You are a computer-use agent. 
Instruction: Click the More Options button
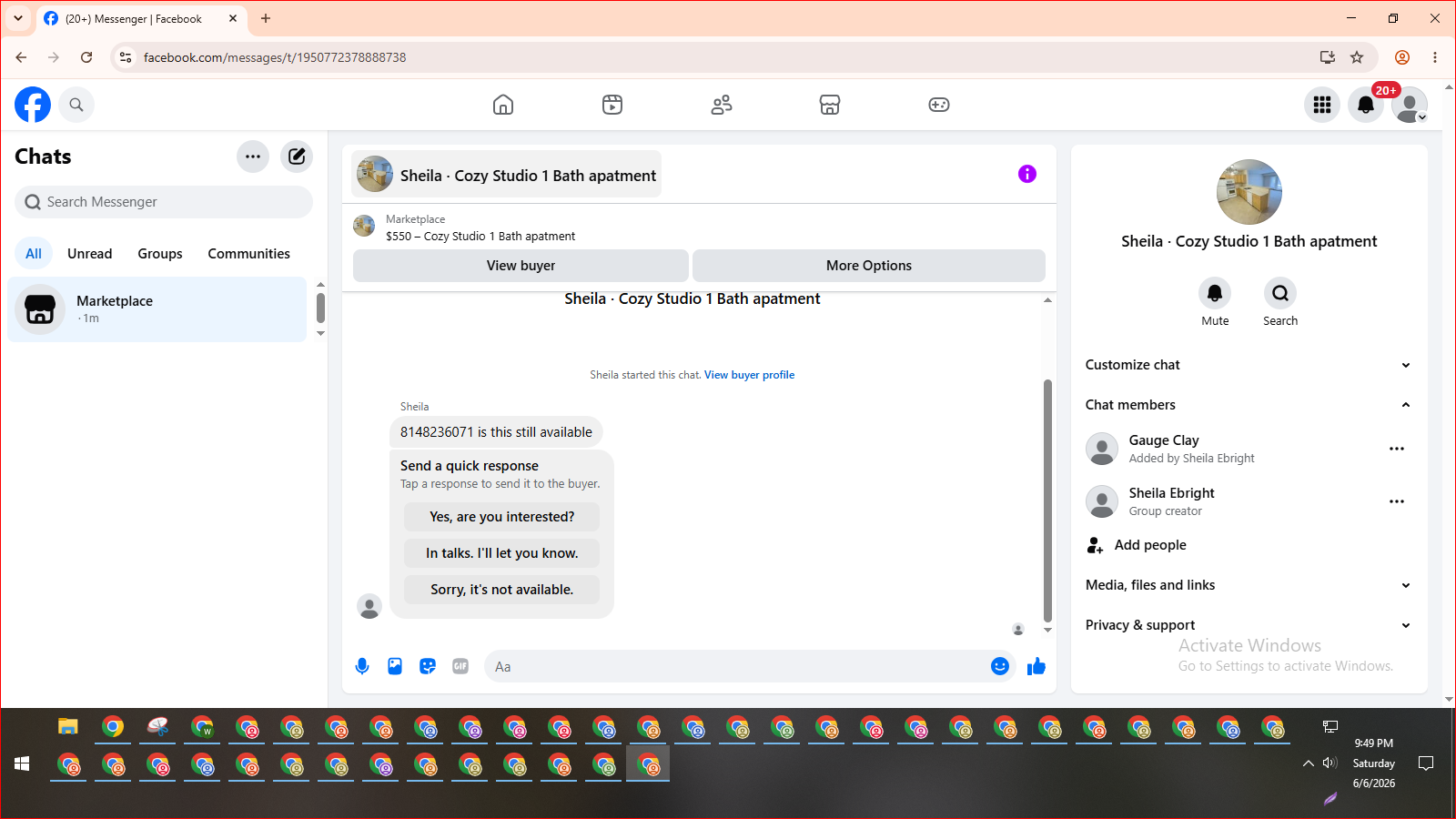click(x=869, y=266)
